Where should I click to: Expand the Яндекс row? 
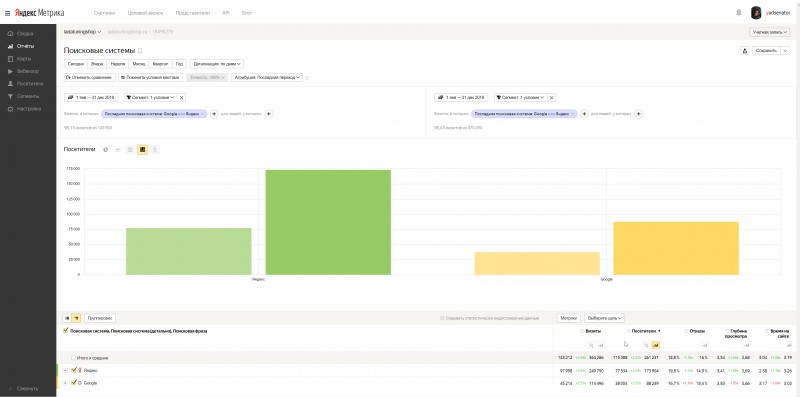point(65,370)
